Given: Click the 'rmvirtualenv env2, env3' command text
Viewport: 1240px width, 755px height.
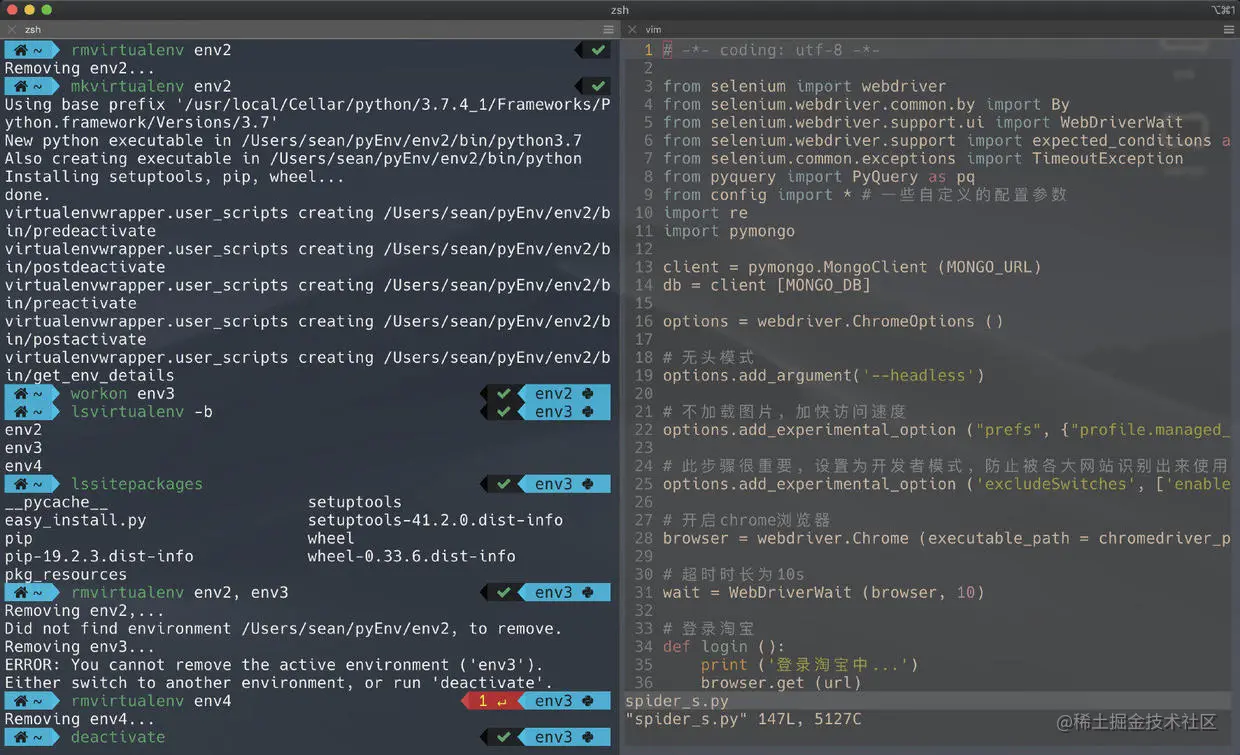Looking at the screenshot, I should point(179,592).
